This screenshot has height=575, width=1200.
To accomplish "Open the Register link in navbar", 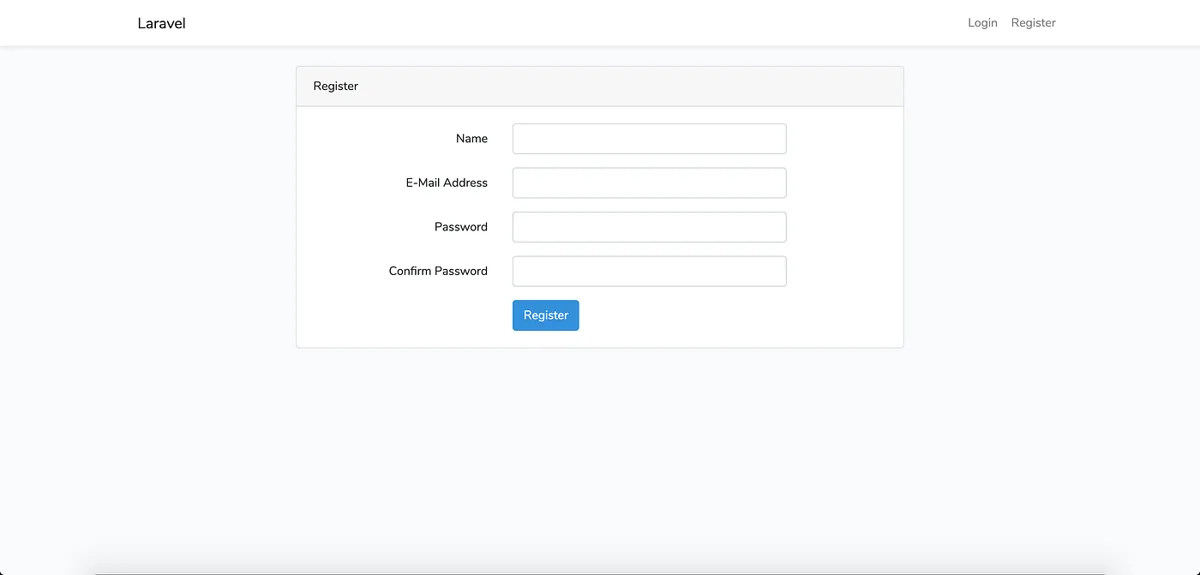I will tap(1033, 23).
